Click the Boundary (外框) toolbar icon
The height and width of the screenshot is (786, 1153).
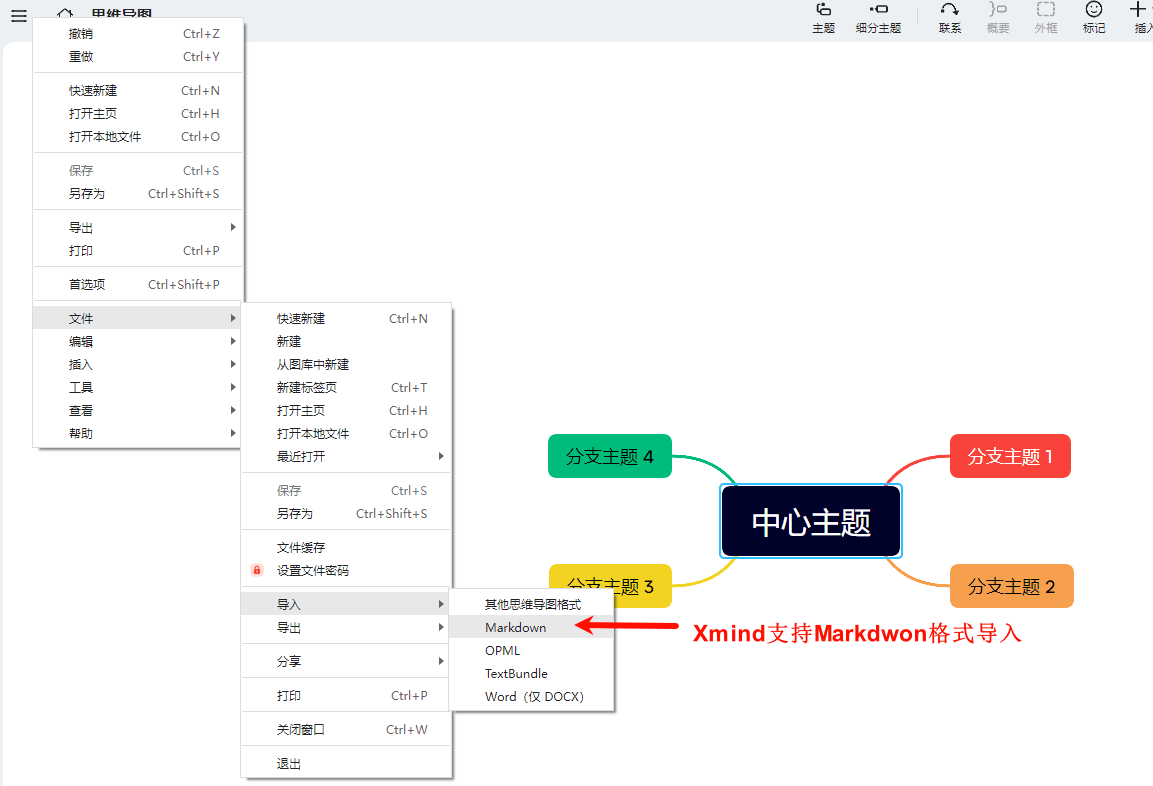[x=1046, y=10]
